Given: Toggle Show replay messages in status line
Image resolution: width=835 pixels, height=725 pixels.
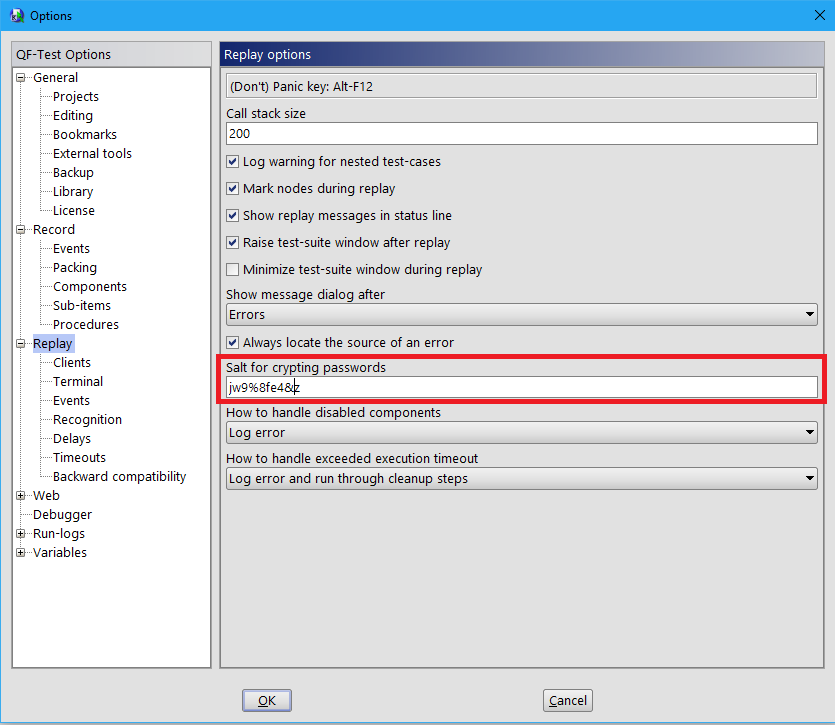Looking at the screenshot, I should click(x=233, y=215).
